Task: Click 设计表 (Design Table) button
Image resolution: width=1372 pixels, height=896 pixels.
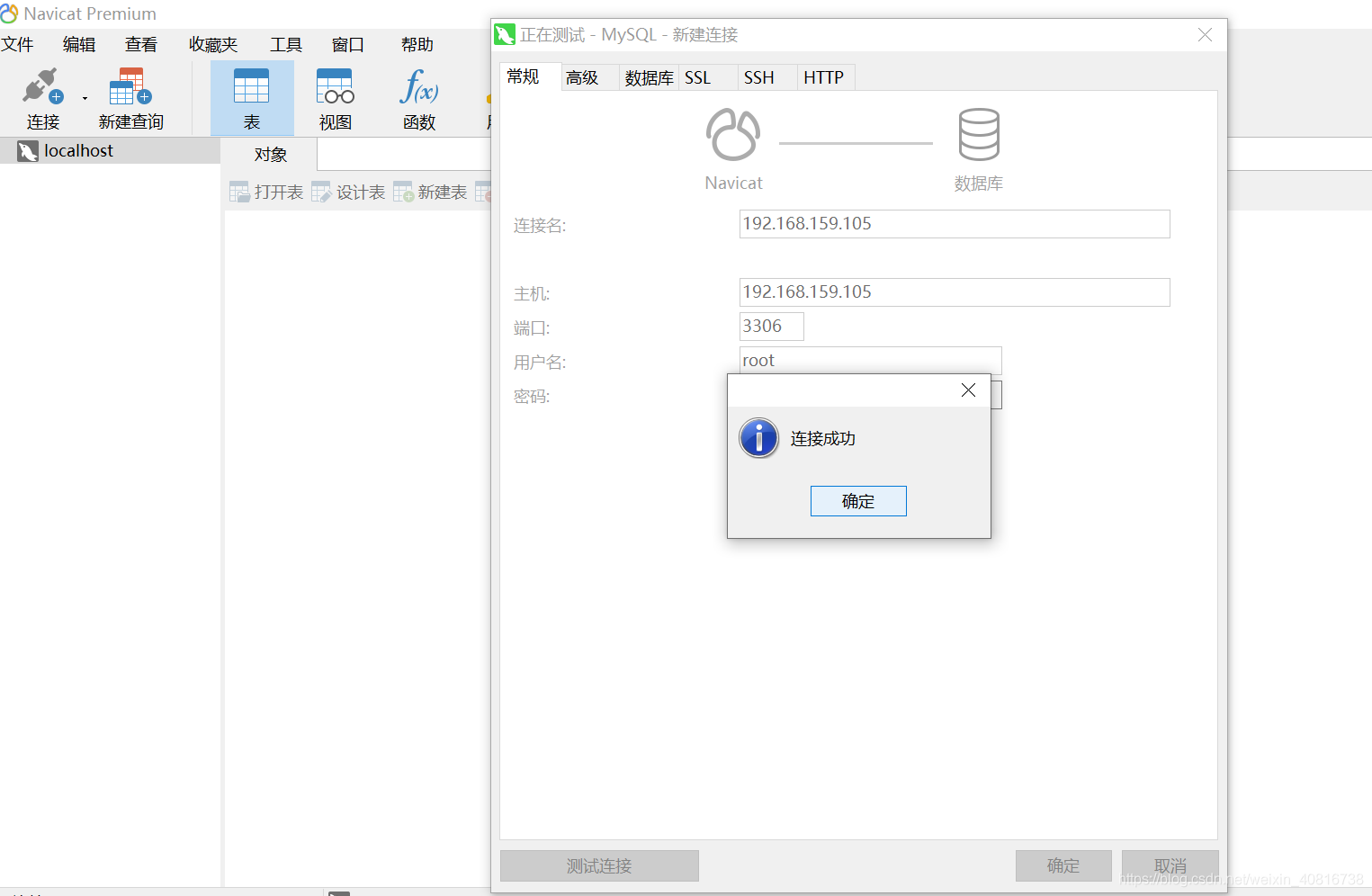Action: click(x=348, y=192)
